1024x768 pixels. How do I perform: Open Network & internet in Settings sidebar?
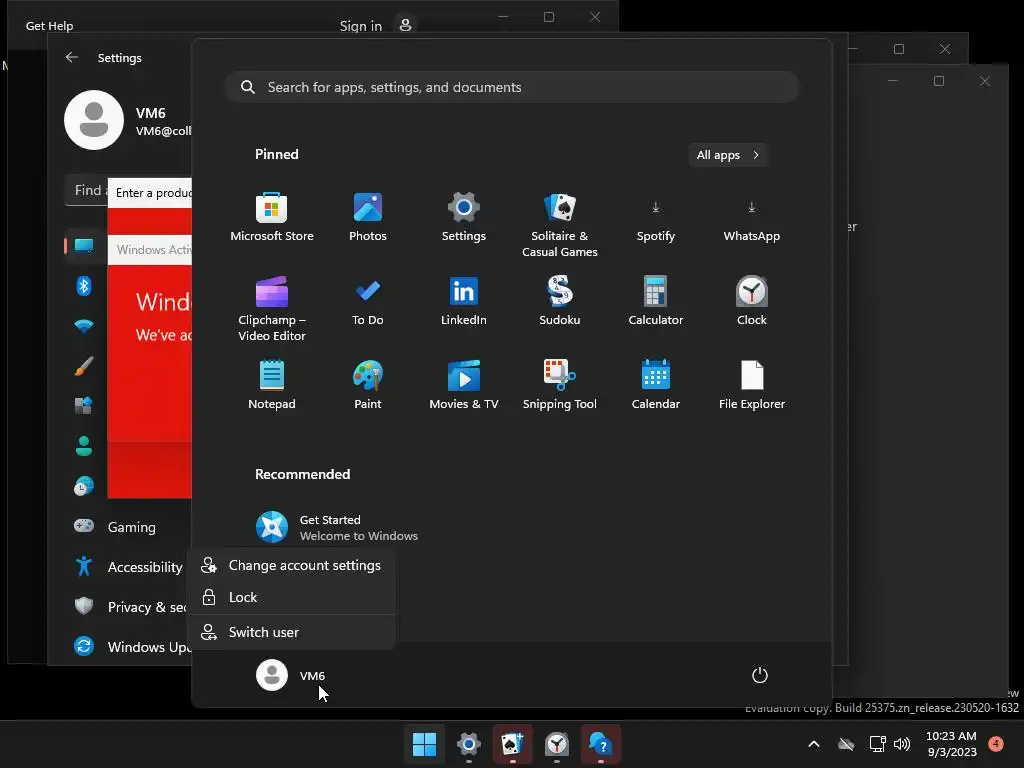(84, 325)
